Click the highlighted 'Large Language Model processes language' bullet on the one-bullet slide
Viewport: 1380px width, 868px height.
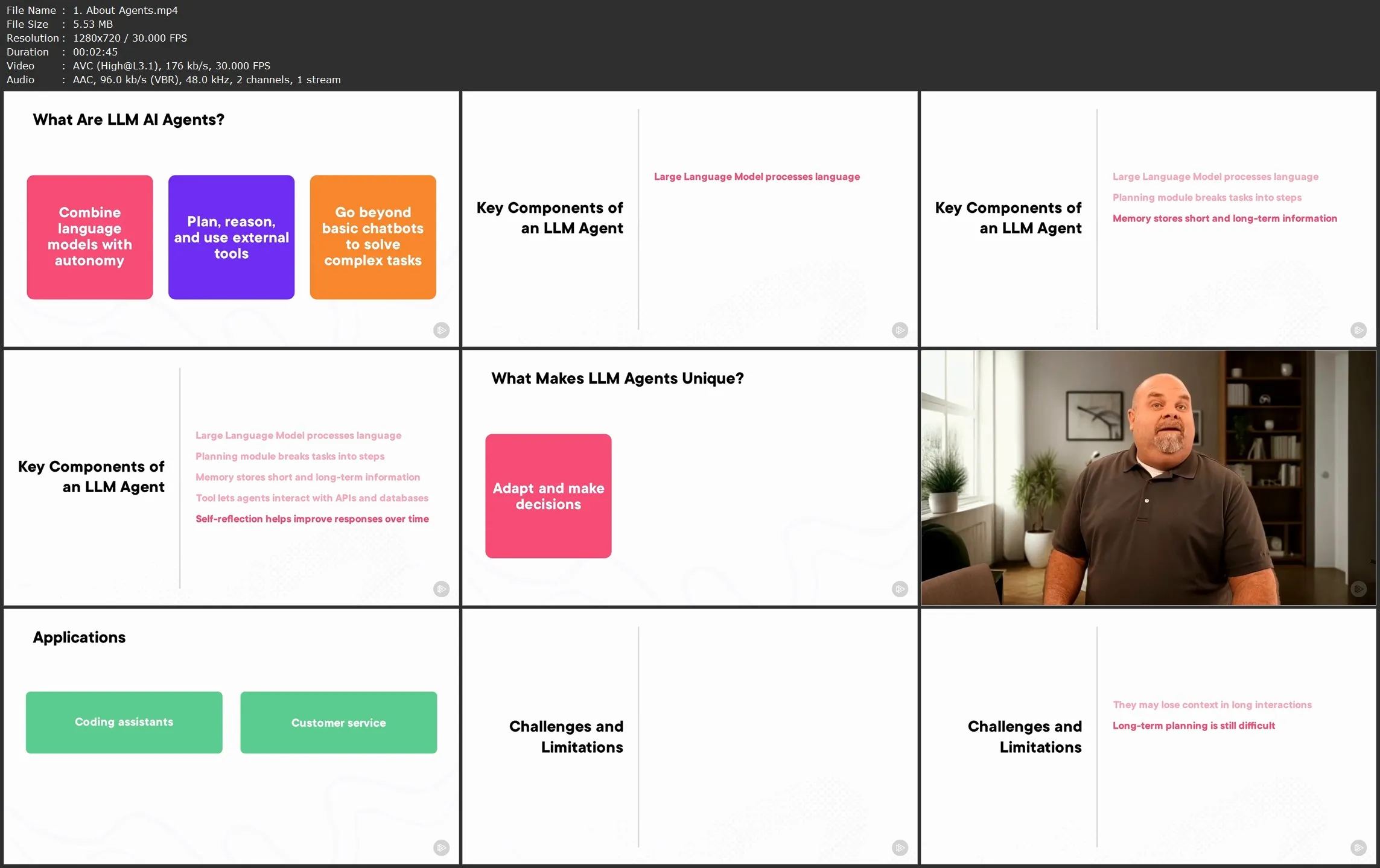pyautogui.click(x=757, y=177)
